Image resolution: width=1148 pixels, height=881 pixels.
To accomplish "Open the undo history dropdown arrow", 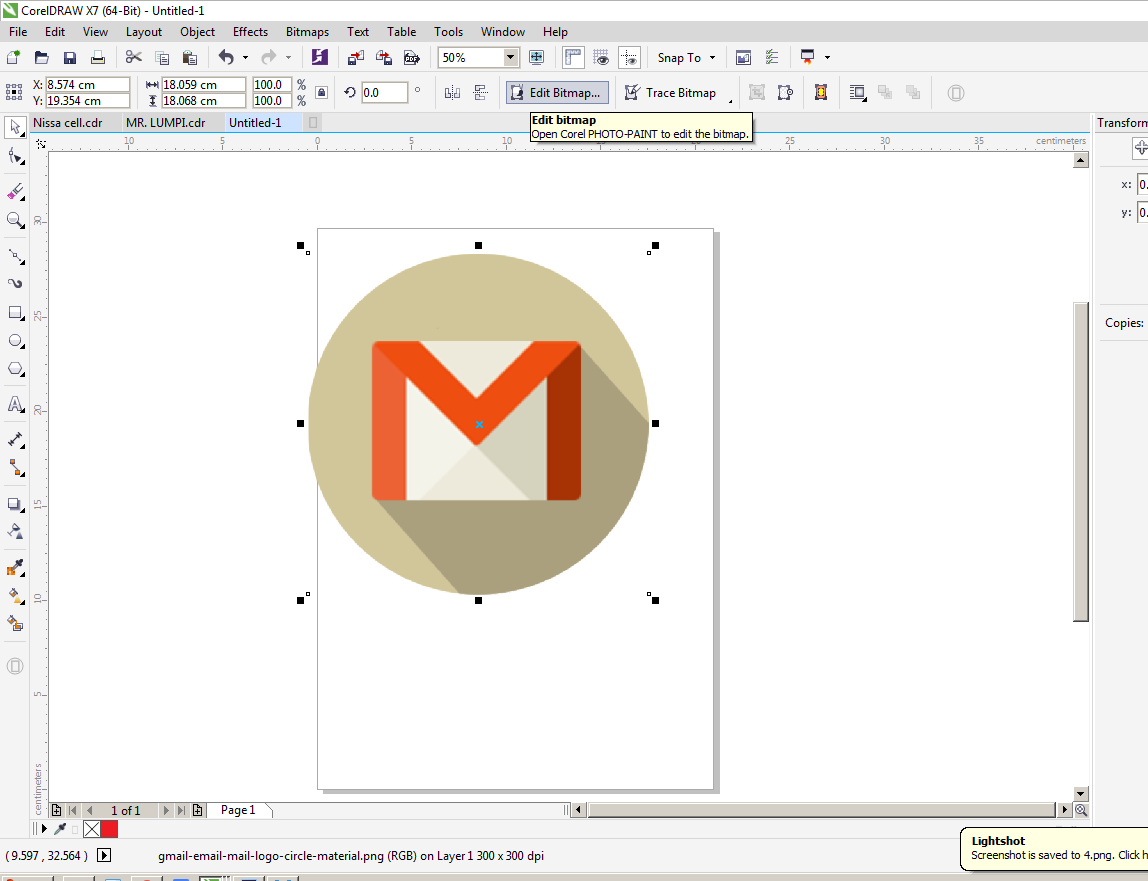I will (x=245, y=57).
